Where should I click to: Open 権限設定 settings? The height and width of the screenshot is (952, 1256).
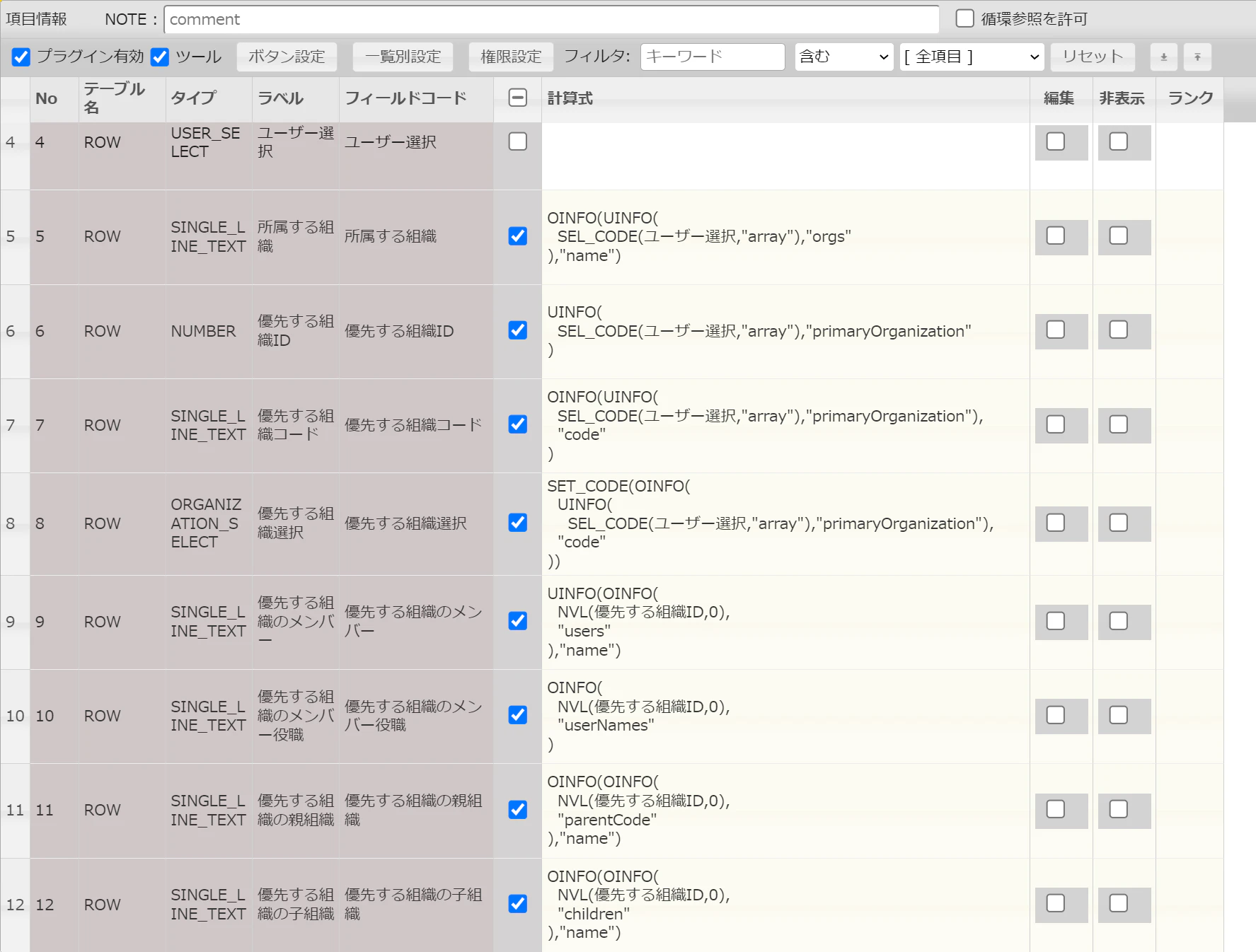(x=511, y=57)
